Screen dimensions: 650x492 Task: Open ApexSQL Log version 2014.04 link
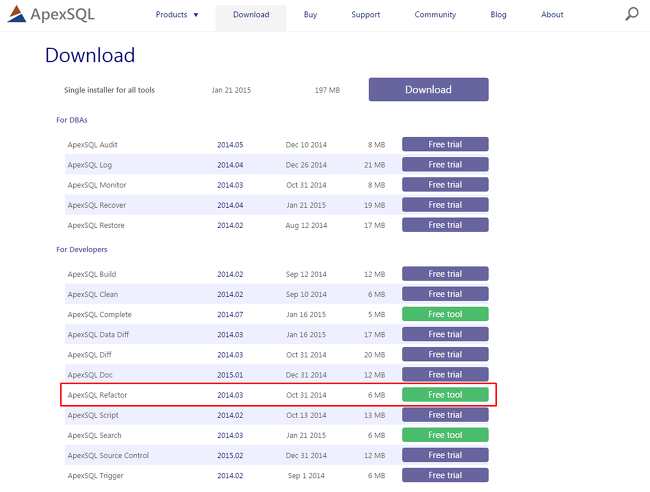pos(230,165)
